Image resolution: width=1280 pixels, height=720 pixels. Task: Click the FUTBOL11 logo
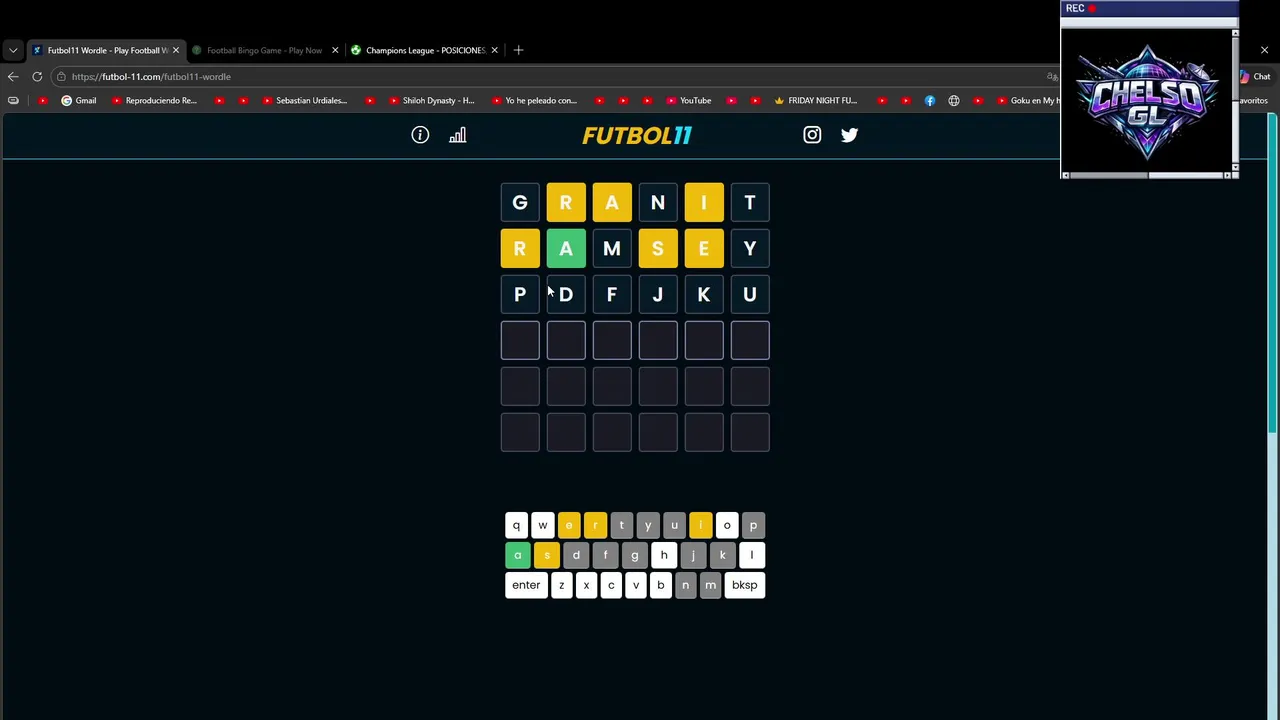637,135
